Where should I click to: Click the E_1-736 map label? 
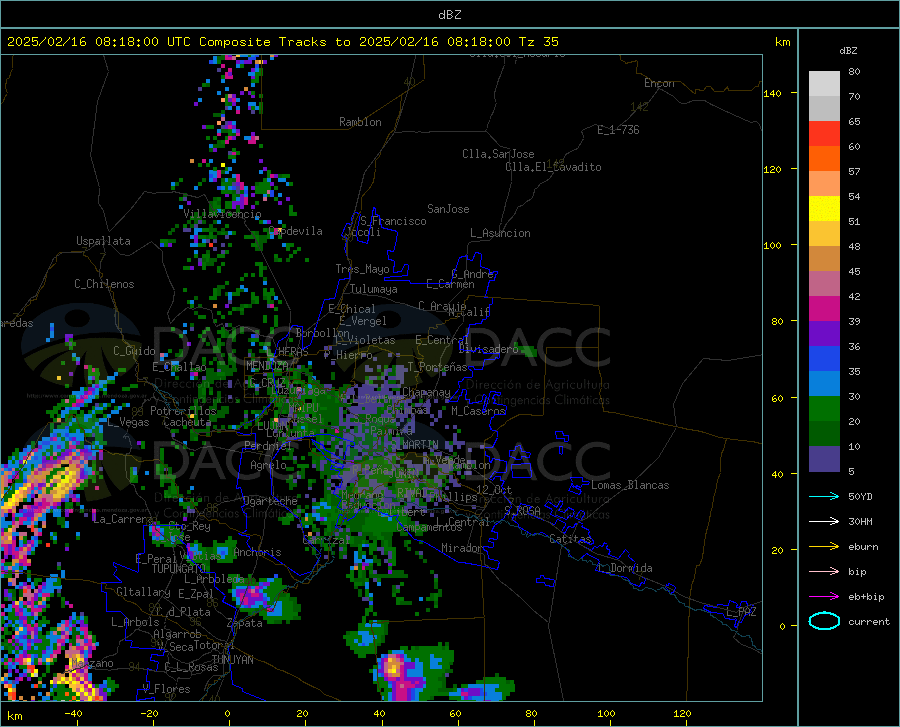tap(618, 130)
